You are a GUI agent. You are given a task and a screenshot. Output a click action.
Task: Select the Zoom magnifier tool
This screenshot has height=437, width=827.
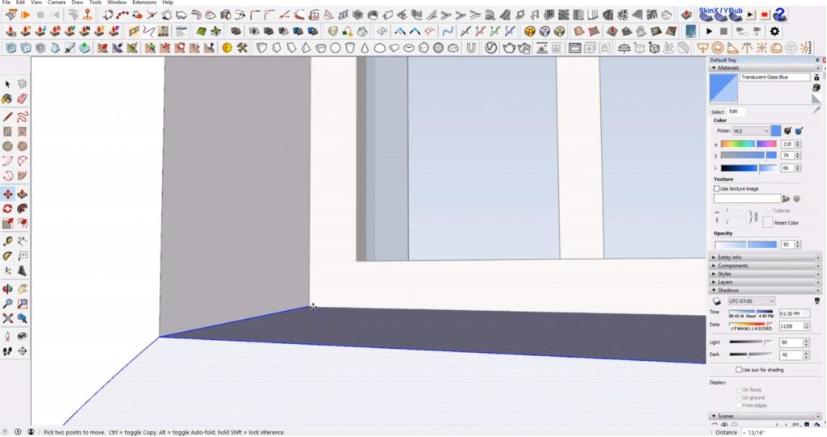[7, 304]
